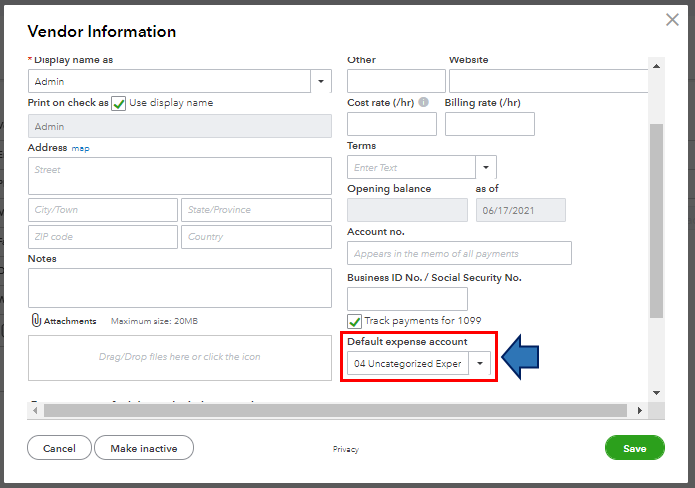Open the Display name as dropdown
This screenshot has height=488, width=695.
[x=321, y=82]
